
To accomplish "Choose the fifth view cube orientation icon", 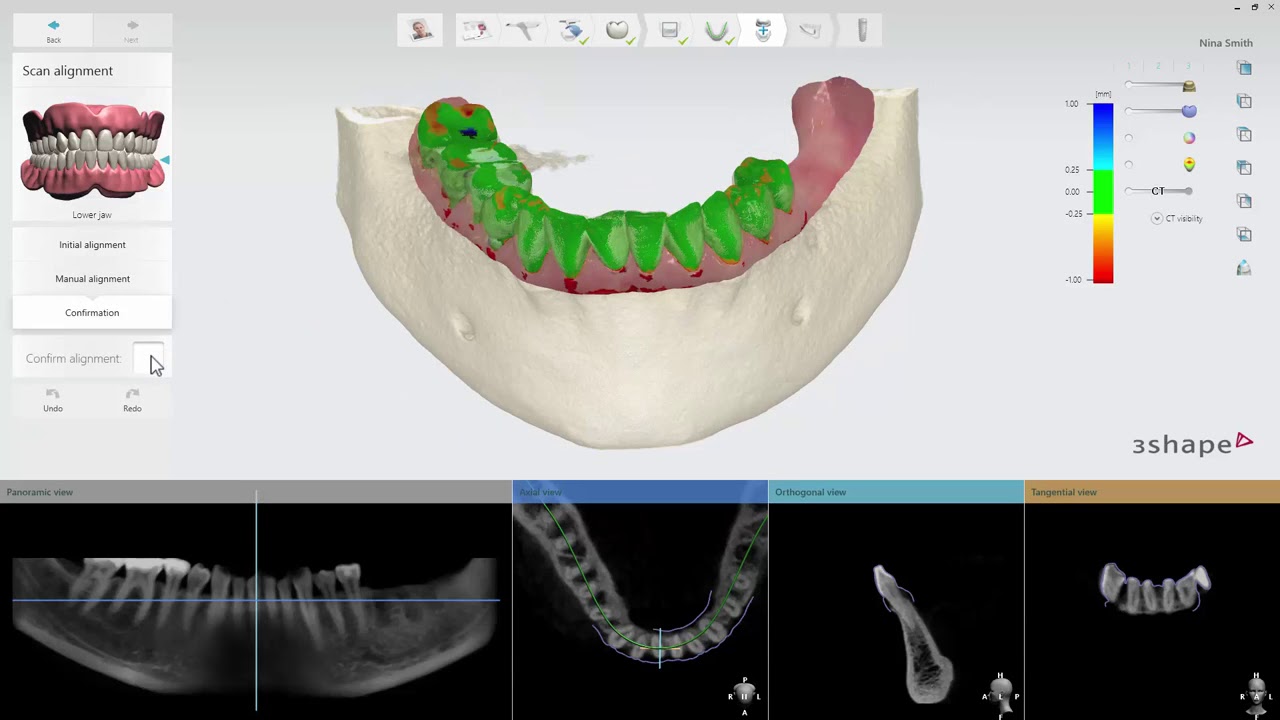I will pyautogui.click(x=1244, y=201).
